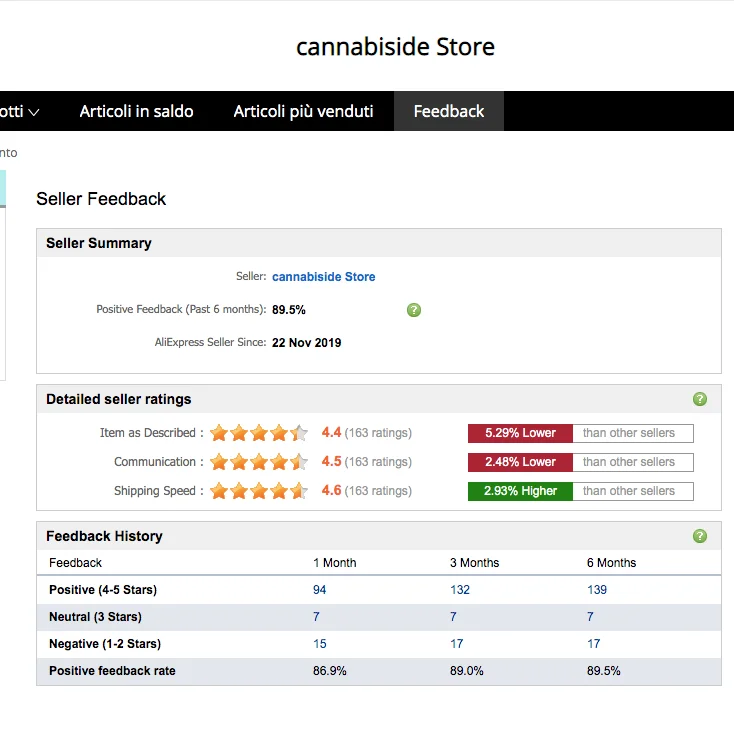The width and height of the screenshot is (734, 734).
Task: Click Shipping Speed star rating
Action: click(259, 491)
